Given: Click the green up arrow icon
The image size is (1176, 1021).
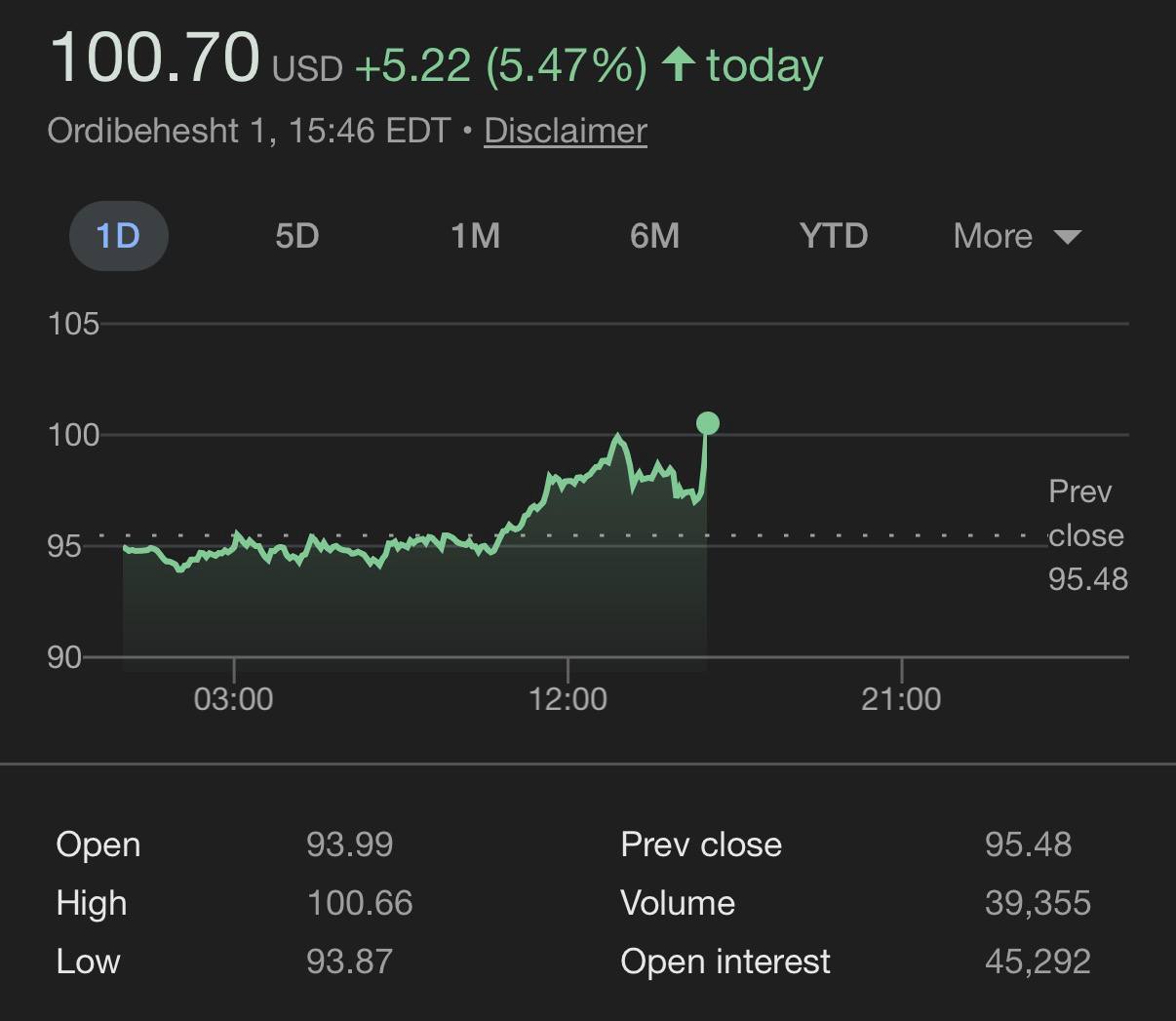Looking at the screenshot, I should click(678, 65).
